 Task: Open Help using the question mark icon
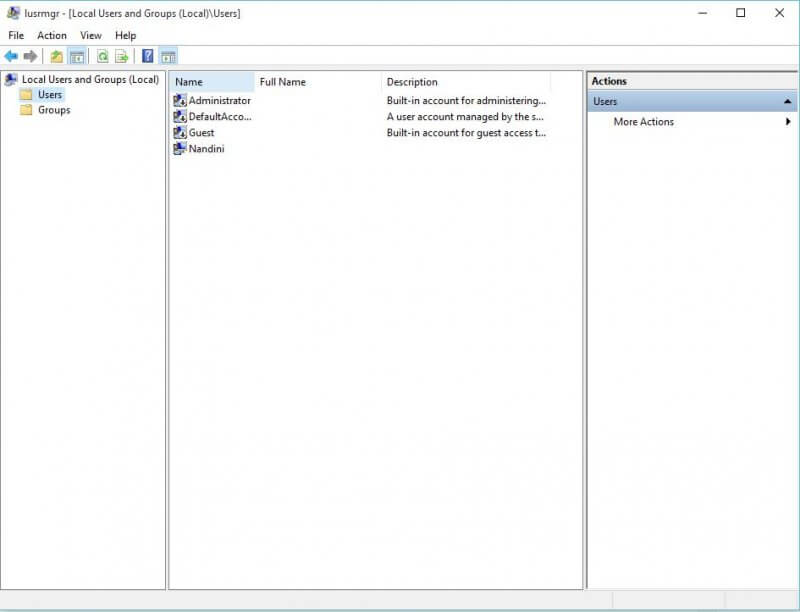tap(147, 56)
